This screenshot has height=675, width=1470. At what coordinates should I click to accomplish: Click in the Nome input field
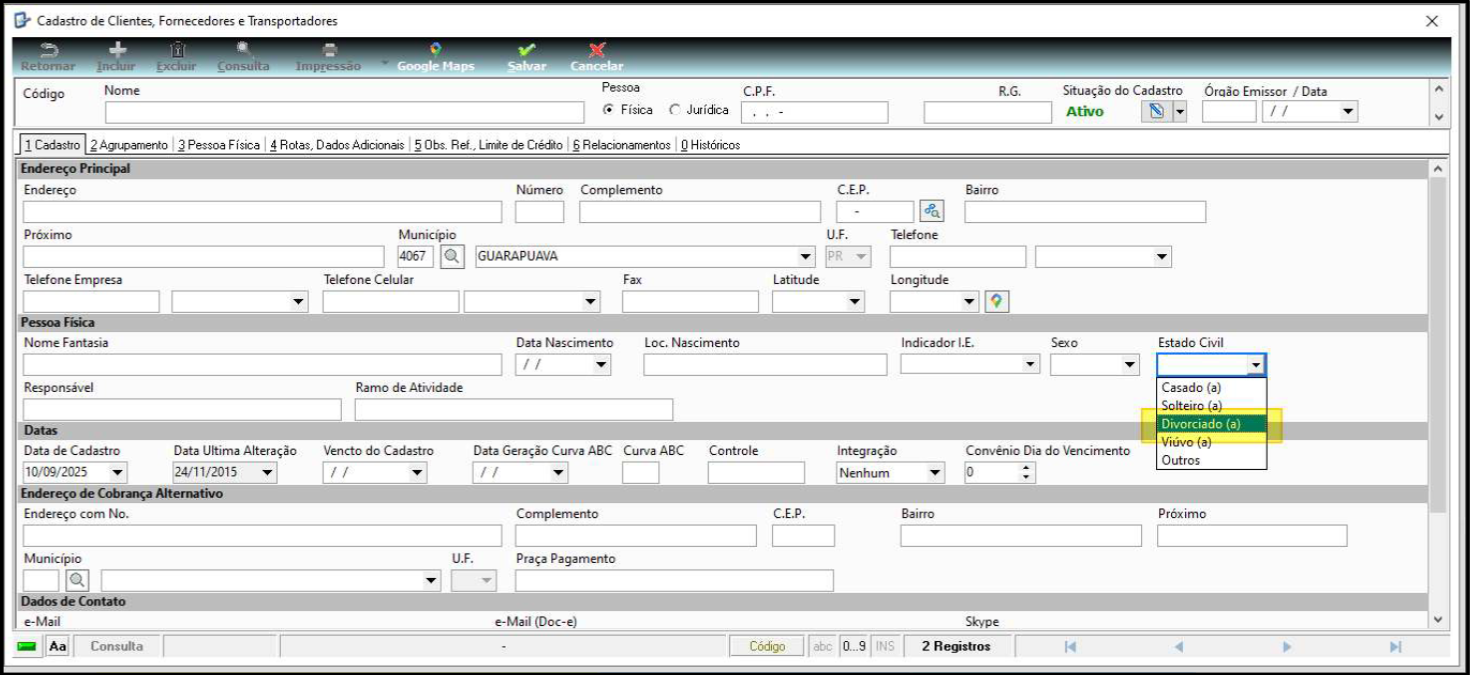[x=344, y=112]
